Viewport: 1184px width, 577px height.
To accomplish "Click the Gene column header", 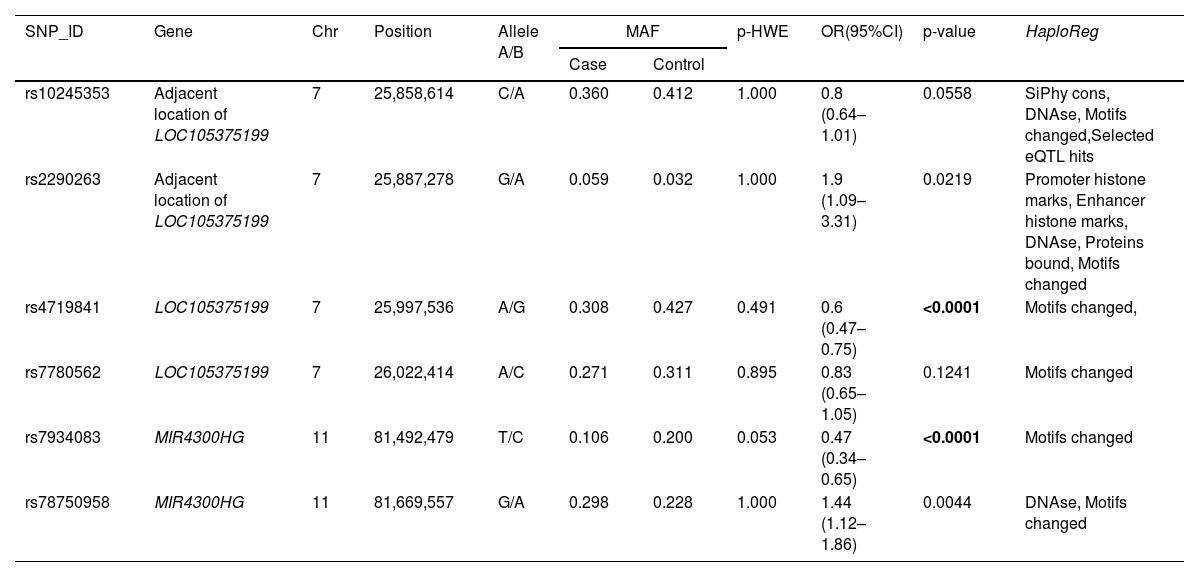I will coord(174,32).
